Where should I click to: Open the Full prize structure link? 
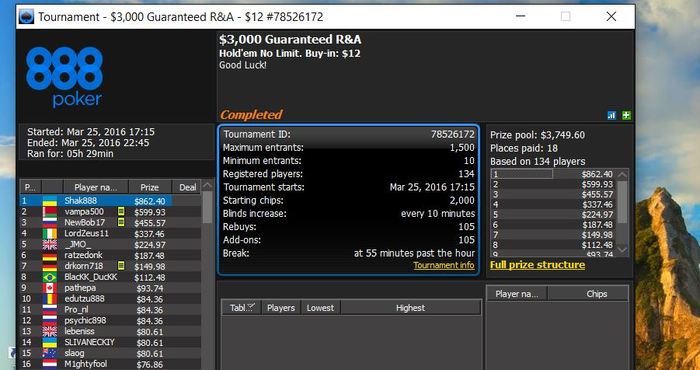(538, 265)
